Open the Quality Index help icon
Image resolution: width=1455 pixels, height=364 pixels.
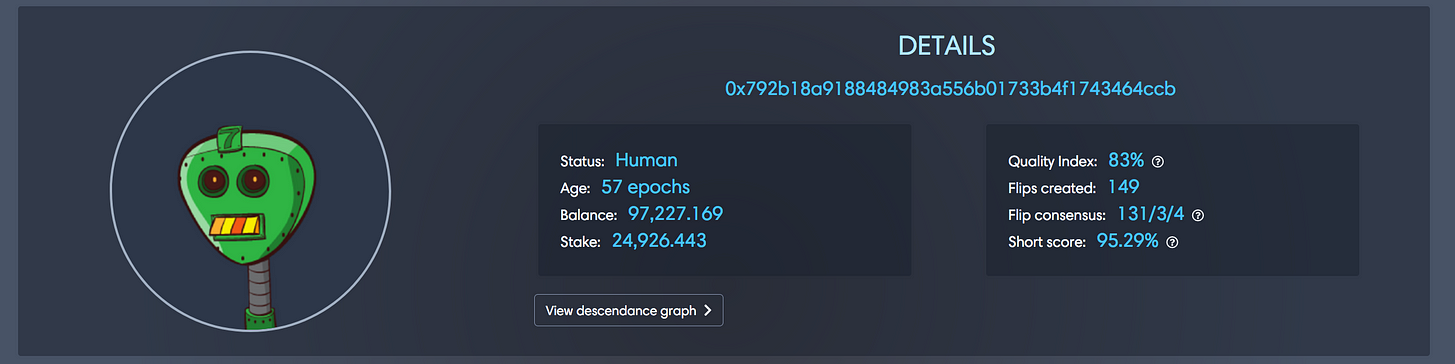[1159, 161]
